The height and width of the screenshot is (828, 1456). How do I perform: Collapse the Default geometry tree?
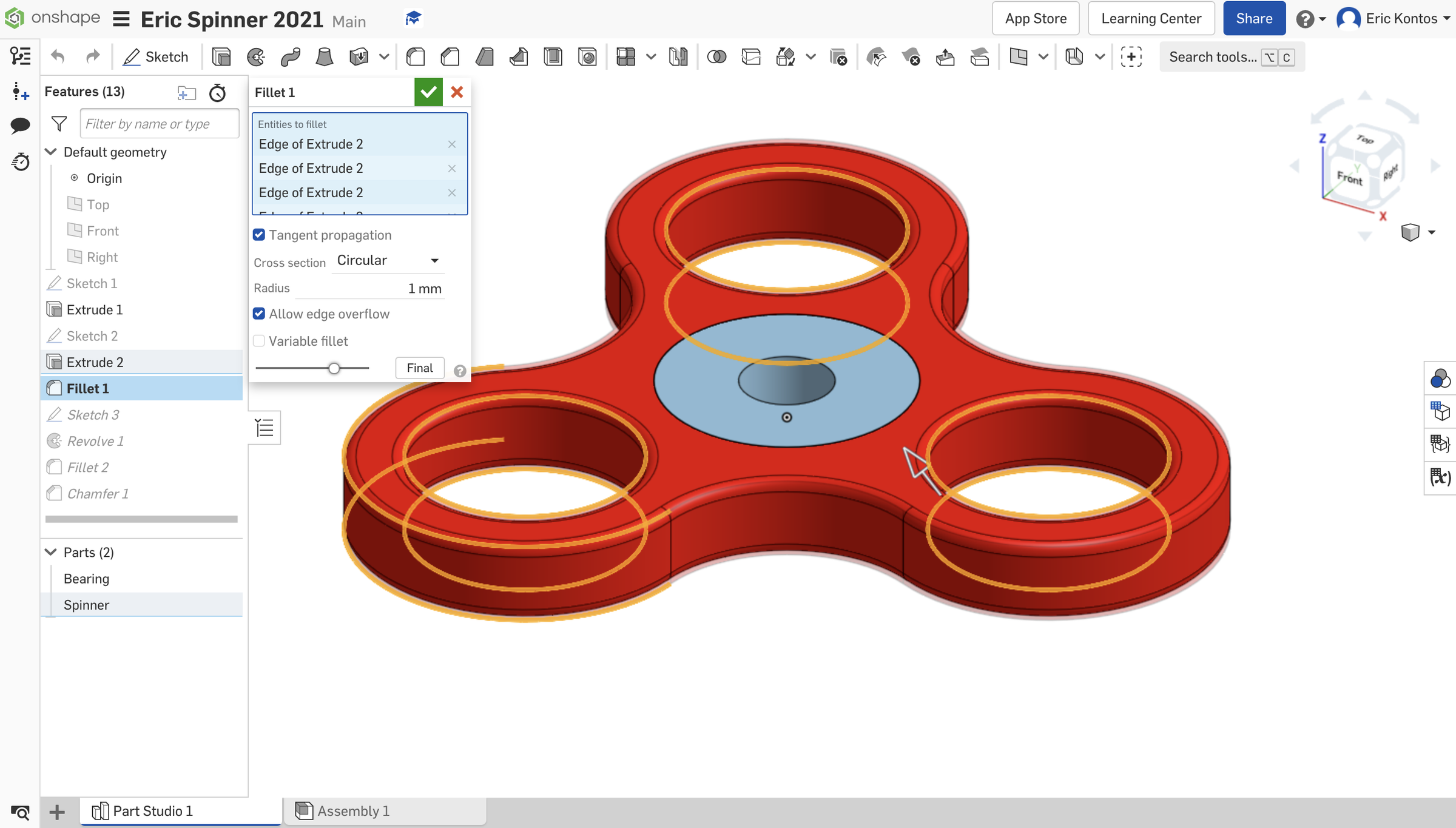pyautogui.click(x=51, y=152)
